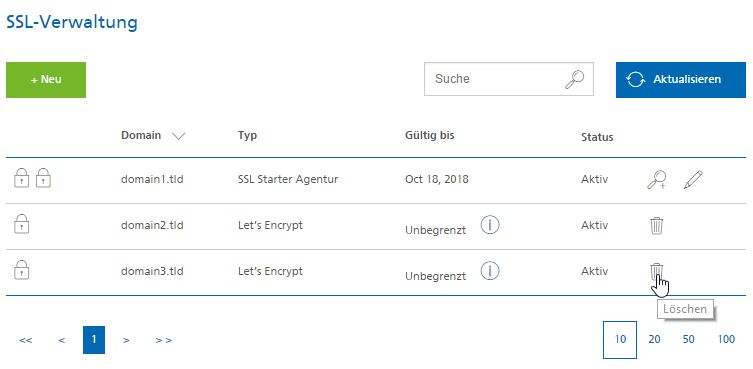
Task: Delete the domain2.tld certificate via trash icon
Action: click(656, 225)
